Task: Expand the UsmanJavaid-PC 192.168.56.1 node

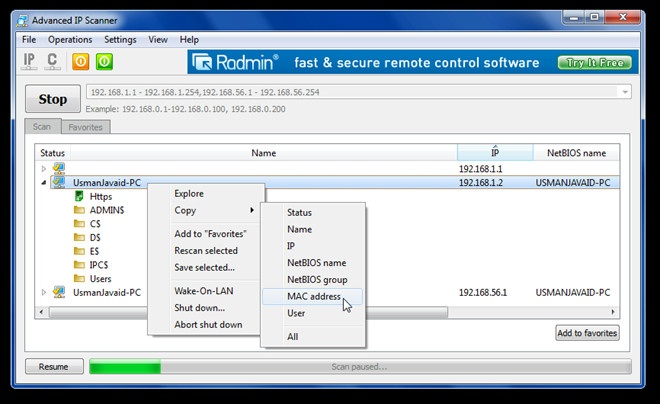Action: pos(43,292)
